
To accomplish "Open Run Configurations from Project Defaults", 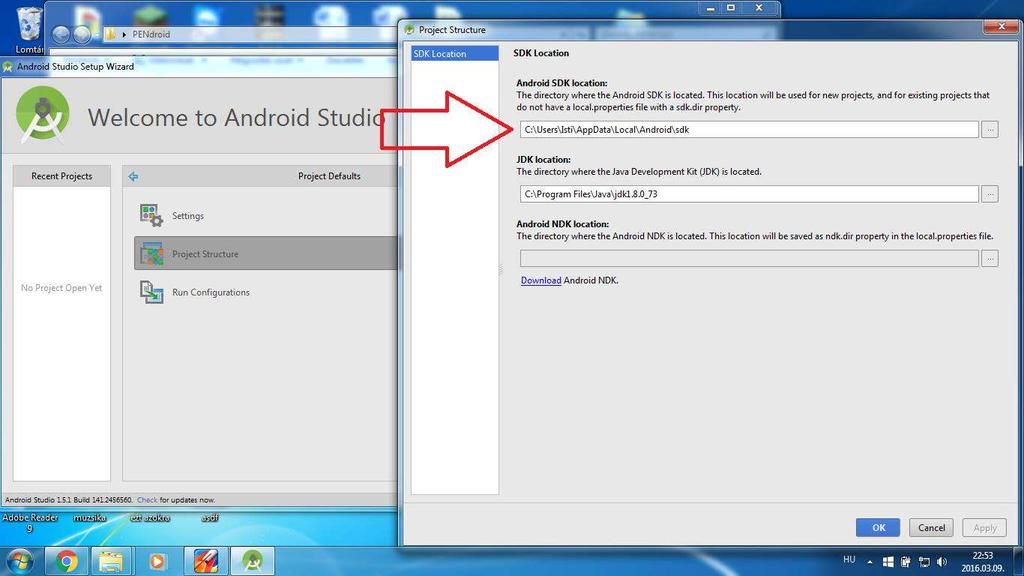I will [x=210, y=292].
